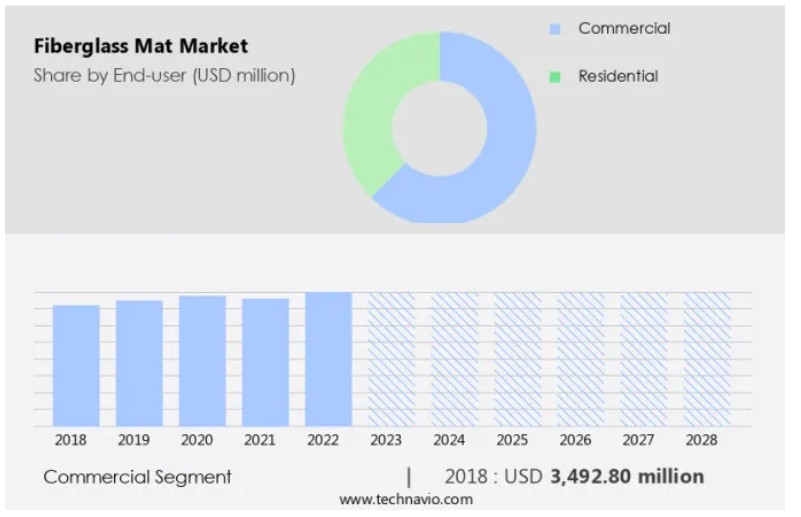This screenshot has height=517, width=801.
Task: Click the hatched 2026 forecast bar
Action: 581,359
